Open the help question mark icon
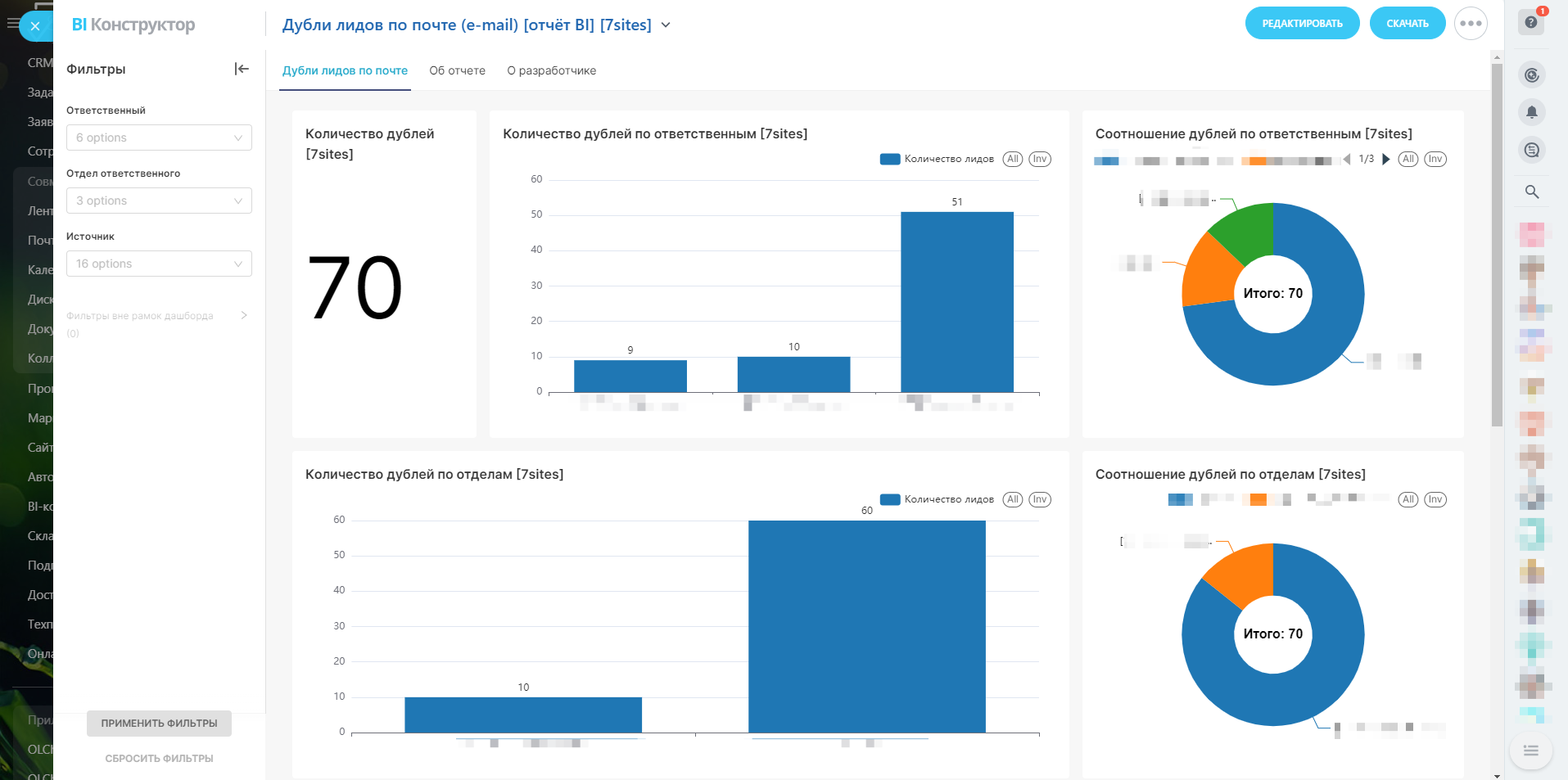The image size is (1568, 780). click(1531, 23)
